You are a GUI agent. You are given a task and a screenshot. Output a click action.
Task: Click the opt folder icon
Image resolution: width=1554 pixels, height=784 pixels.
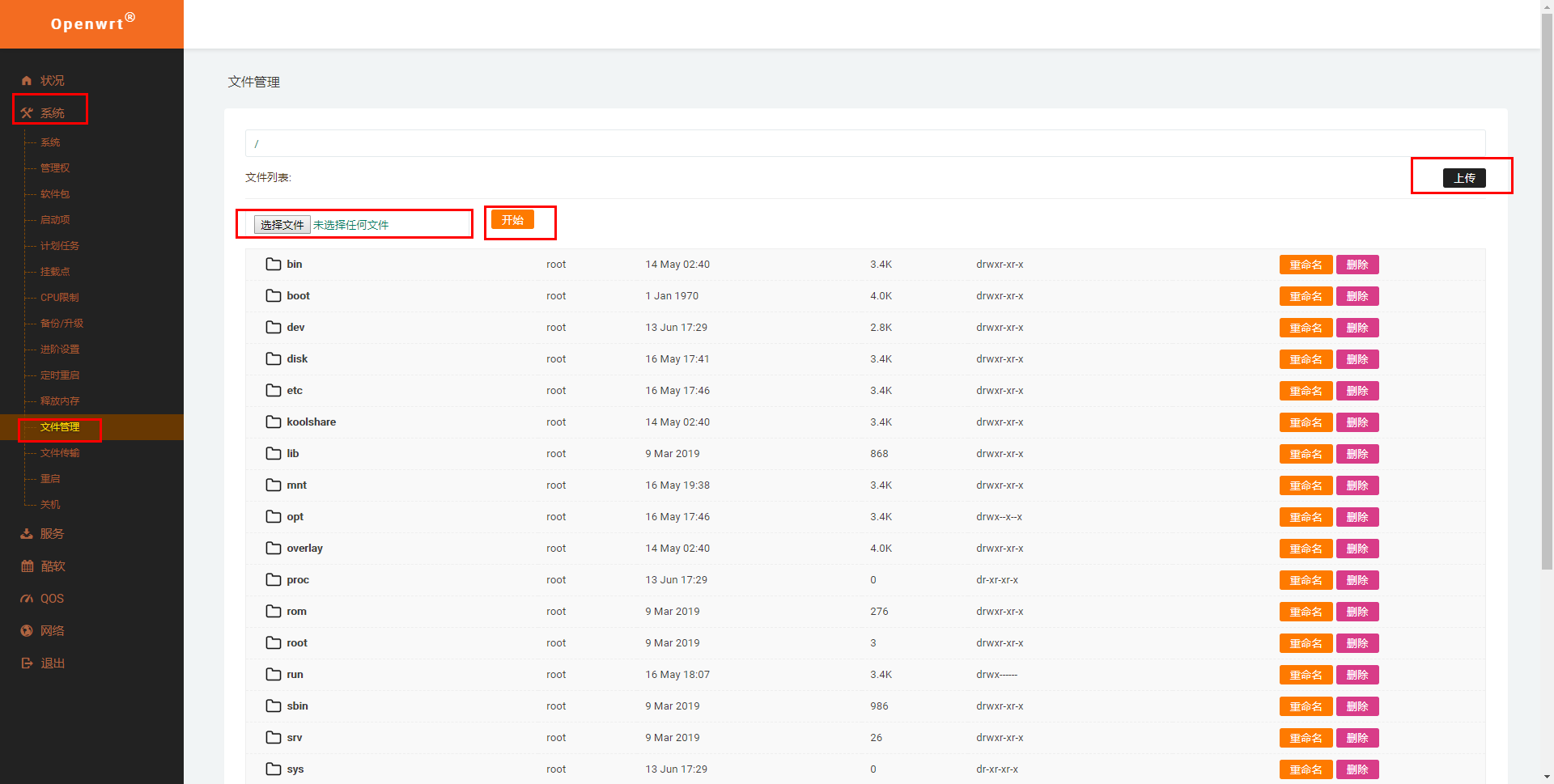point(274,516)
